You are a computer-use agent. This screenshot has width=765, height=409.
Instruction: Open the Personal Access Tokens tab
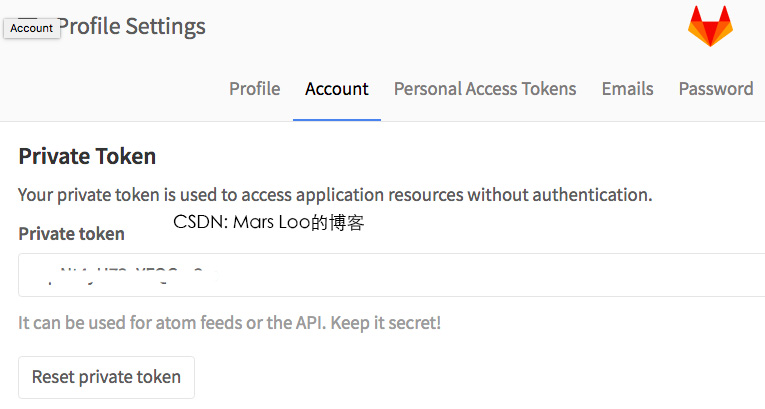[x=485, y=89]
